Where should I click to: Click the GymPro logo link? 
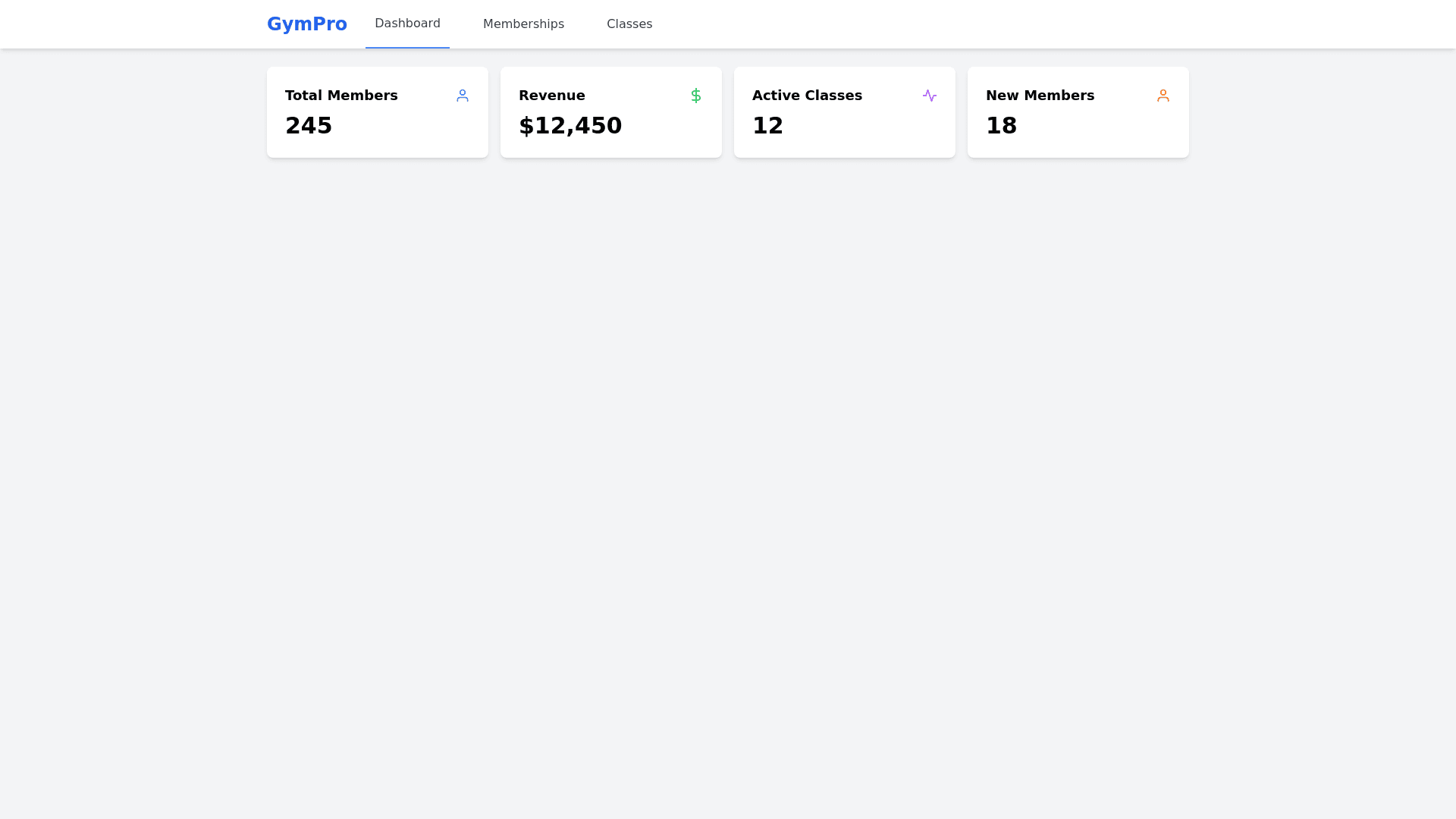(307, 24)
